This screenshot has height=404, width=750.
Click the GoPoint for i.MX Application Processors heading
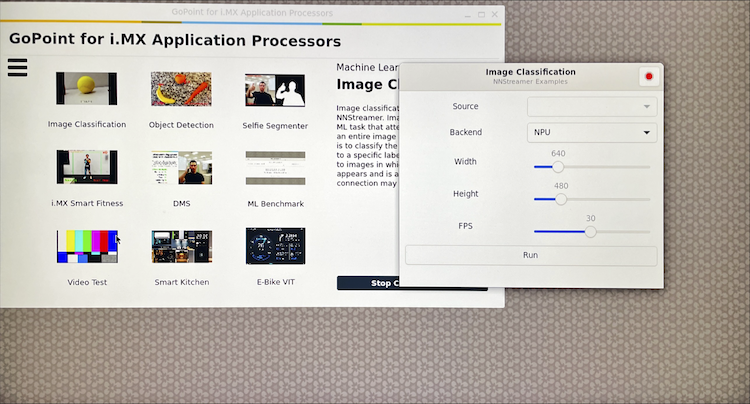coord(175,40)
